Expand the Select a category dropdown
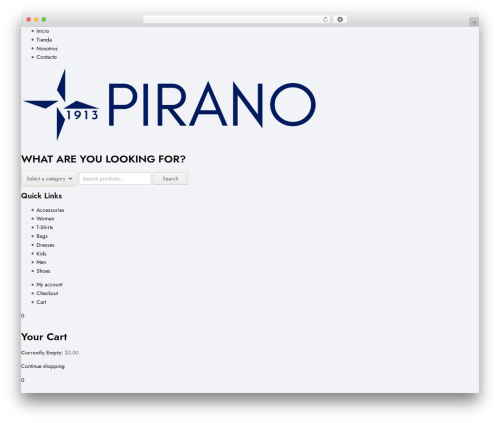The width and height of the screenshot is (500, 423). 49,179
